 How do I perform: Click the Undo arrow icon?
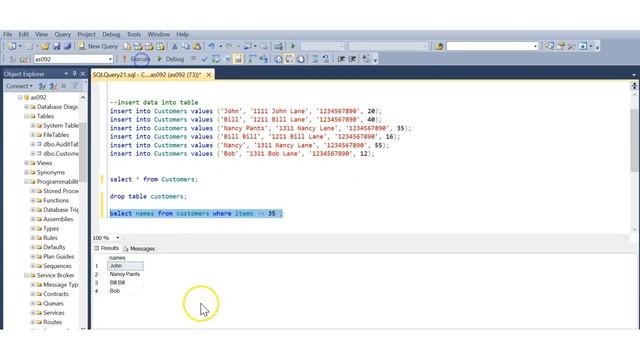(x=211, y=46)
